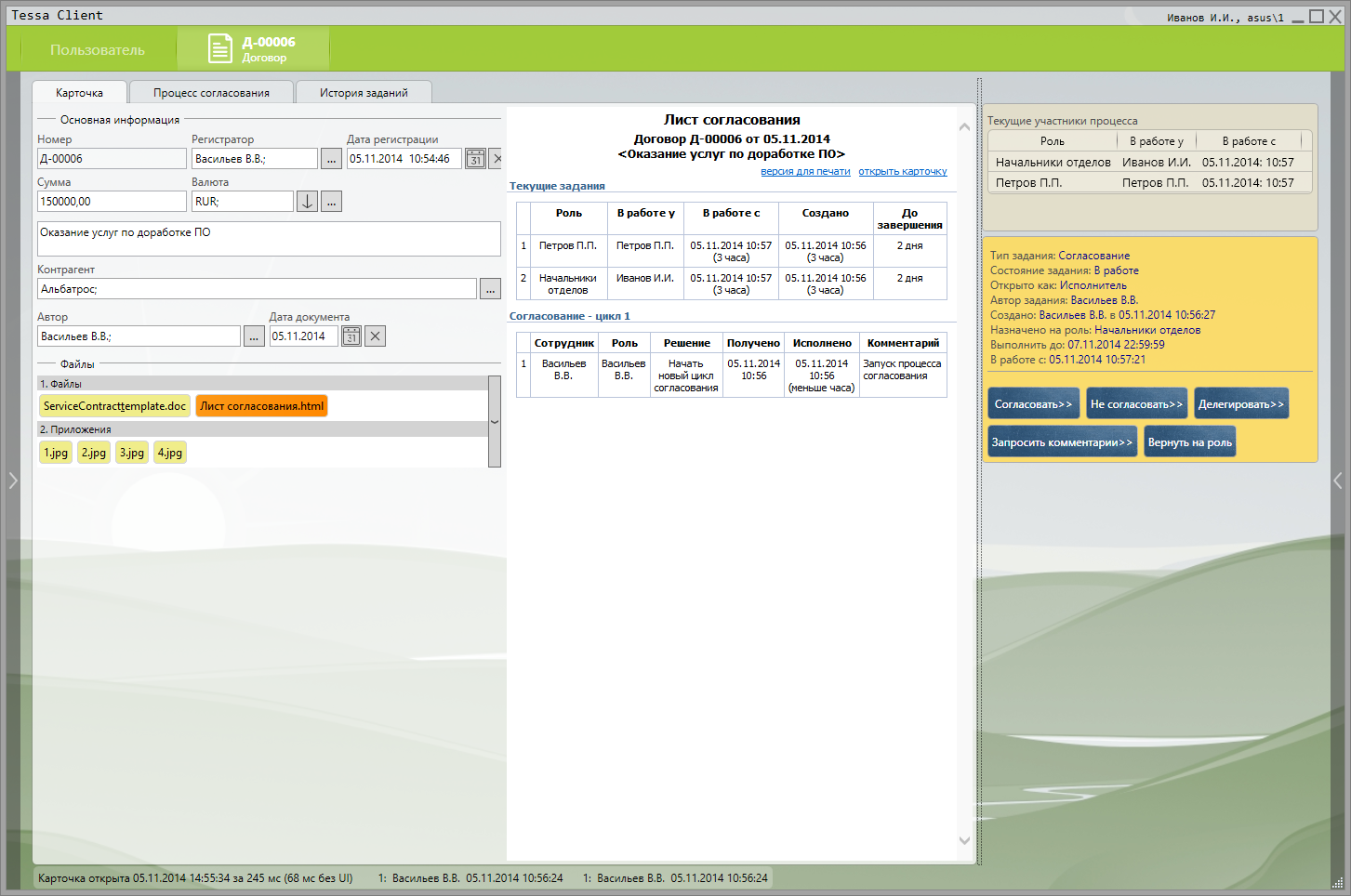Expand the files list scroll chevron
The image size is (1351, 896).
coord(495,422)
